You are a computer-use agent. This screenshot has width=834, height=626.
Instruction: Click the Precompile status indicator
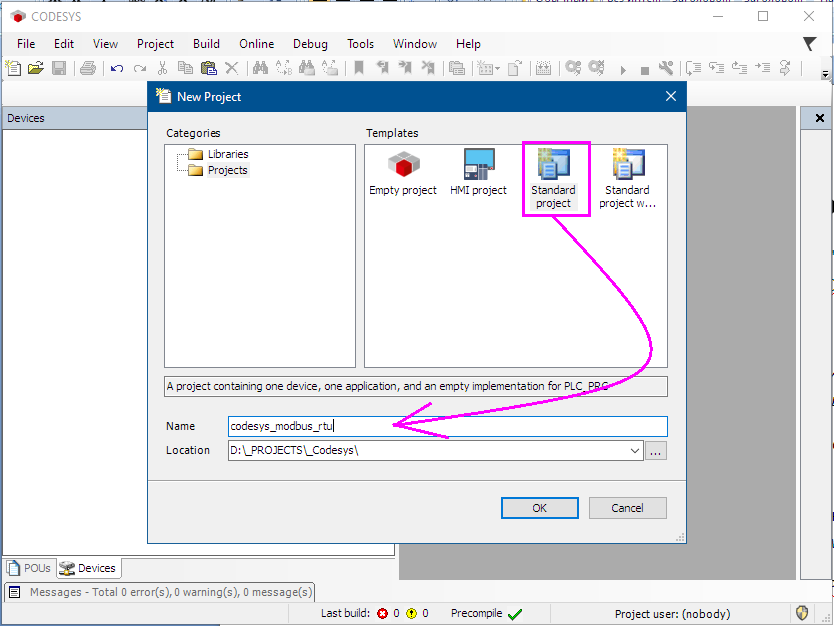(x=486, y=613)
